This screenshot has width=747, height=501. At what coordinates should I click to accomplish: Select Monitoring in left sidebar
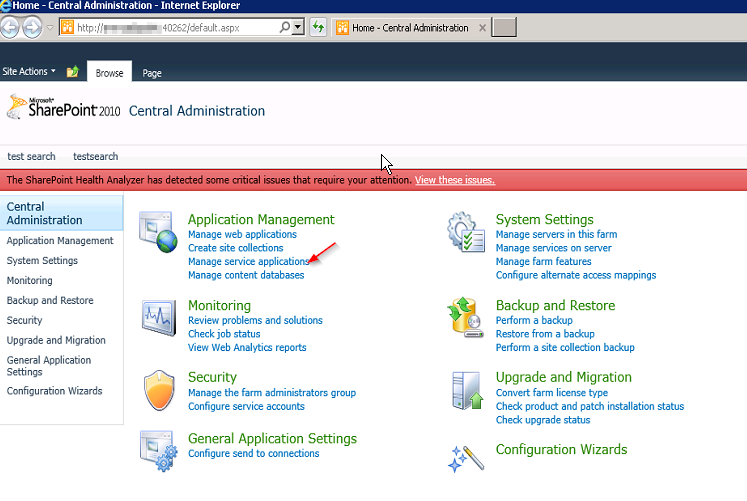coord(30,281)
